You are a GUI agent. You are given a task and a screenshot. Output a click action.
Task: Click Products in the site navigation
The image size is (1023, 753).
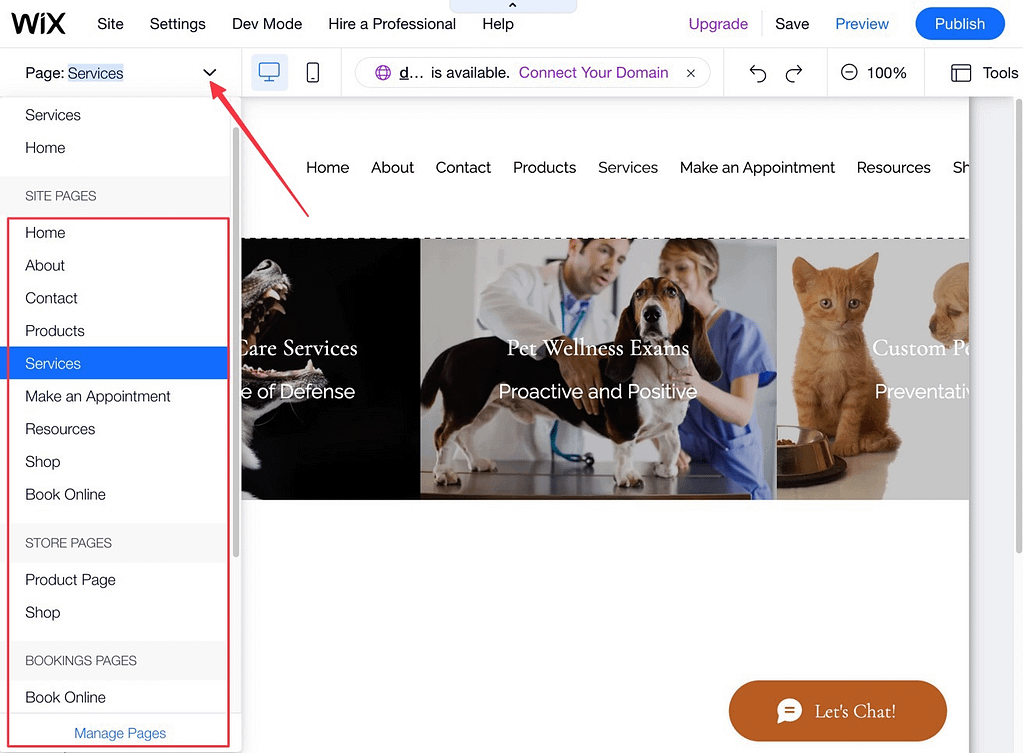tap(544, 168)
